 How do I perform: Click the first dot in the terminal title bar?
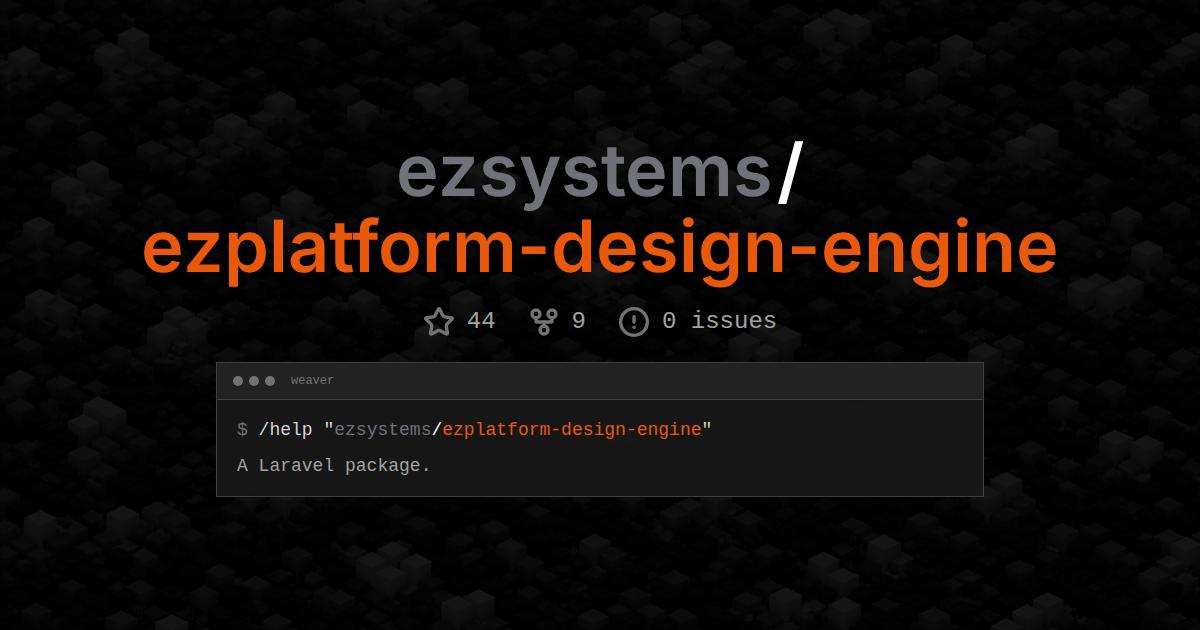[x=238, y=381]
